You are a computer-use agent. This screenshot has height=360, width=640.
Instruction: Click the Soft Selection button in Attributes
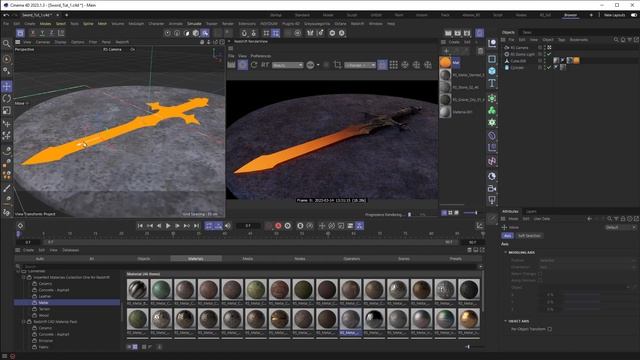tap(529, 236)
